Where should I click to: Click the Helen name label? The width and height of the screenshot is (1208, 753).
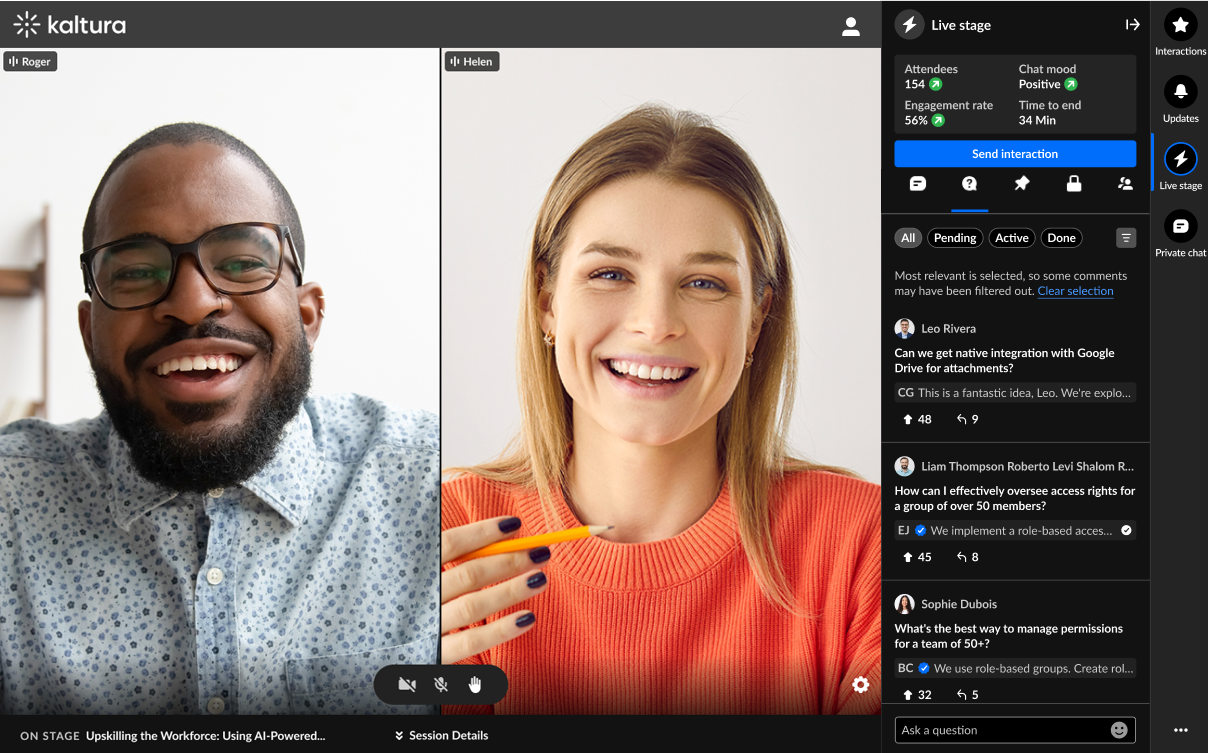click(472, 61)
